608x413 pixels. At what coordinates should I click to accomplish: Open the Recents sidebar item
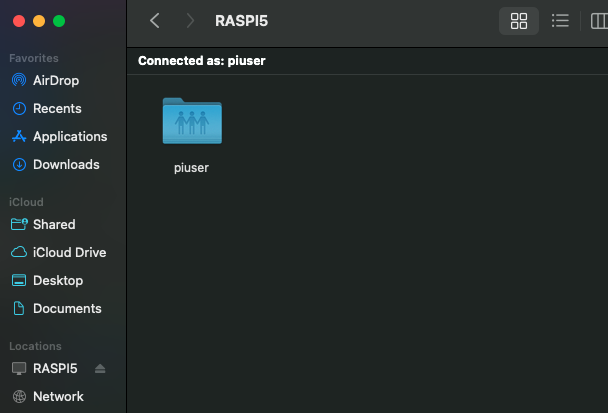tap(56, 108)
